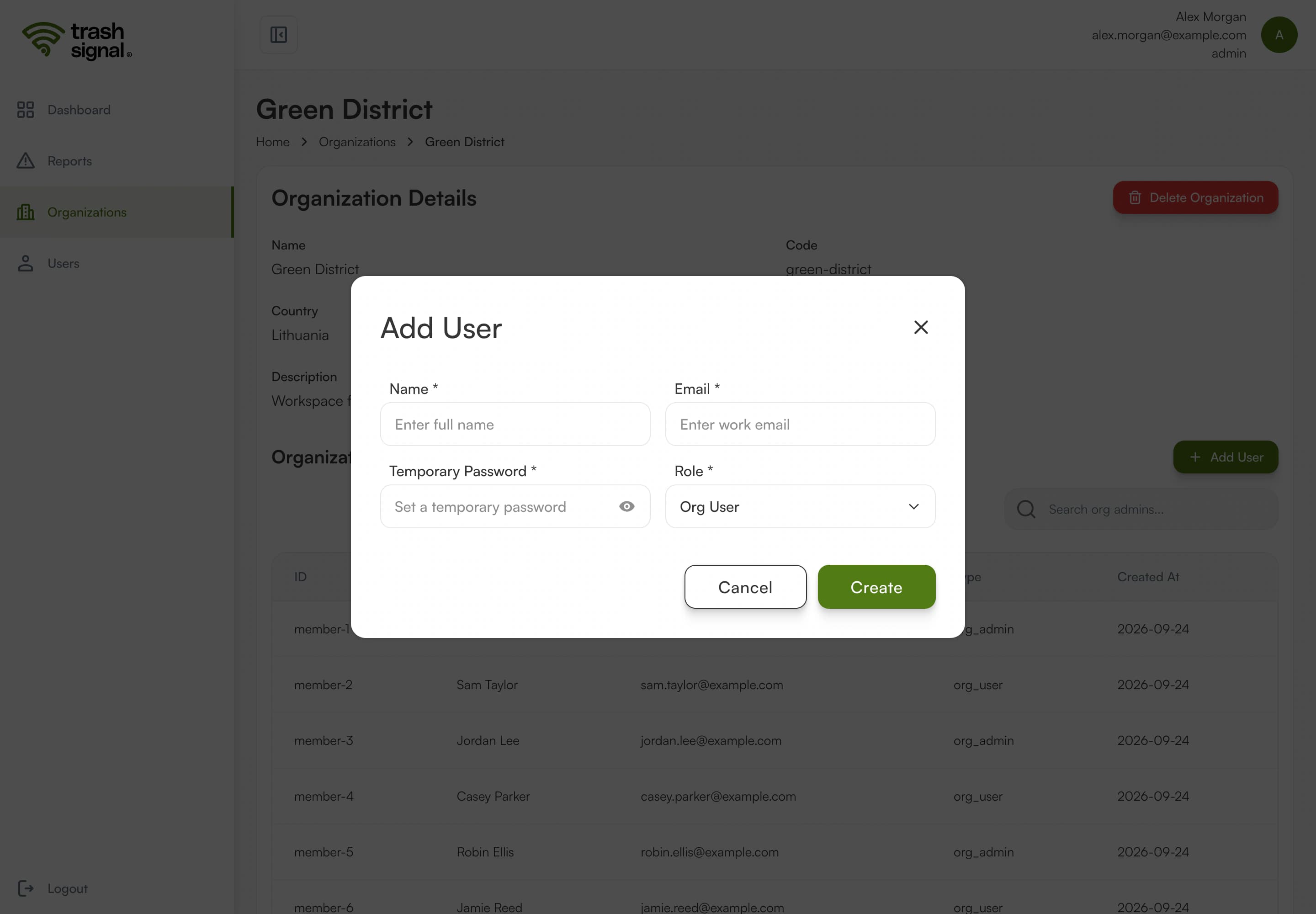Go to Home breadcrumb link
Viewport: 1316px width, 914px height.
pos(273,142)
